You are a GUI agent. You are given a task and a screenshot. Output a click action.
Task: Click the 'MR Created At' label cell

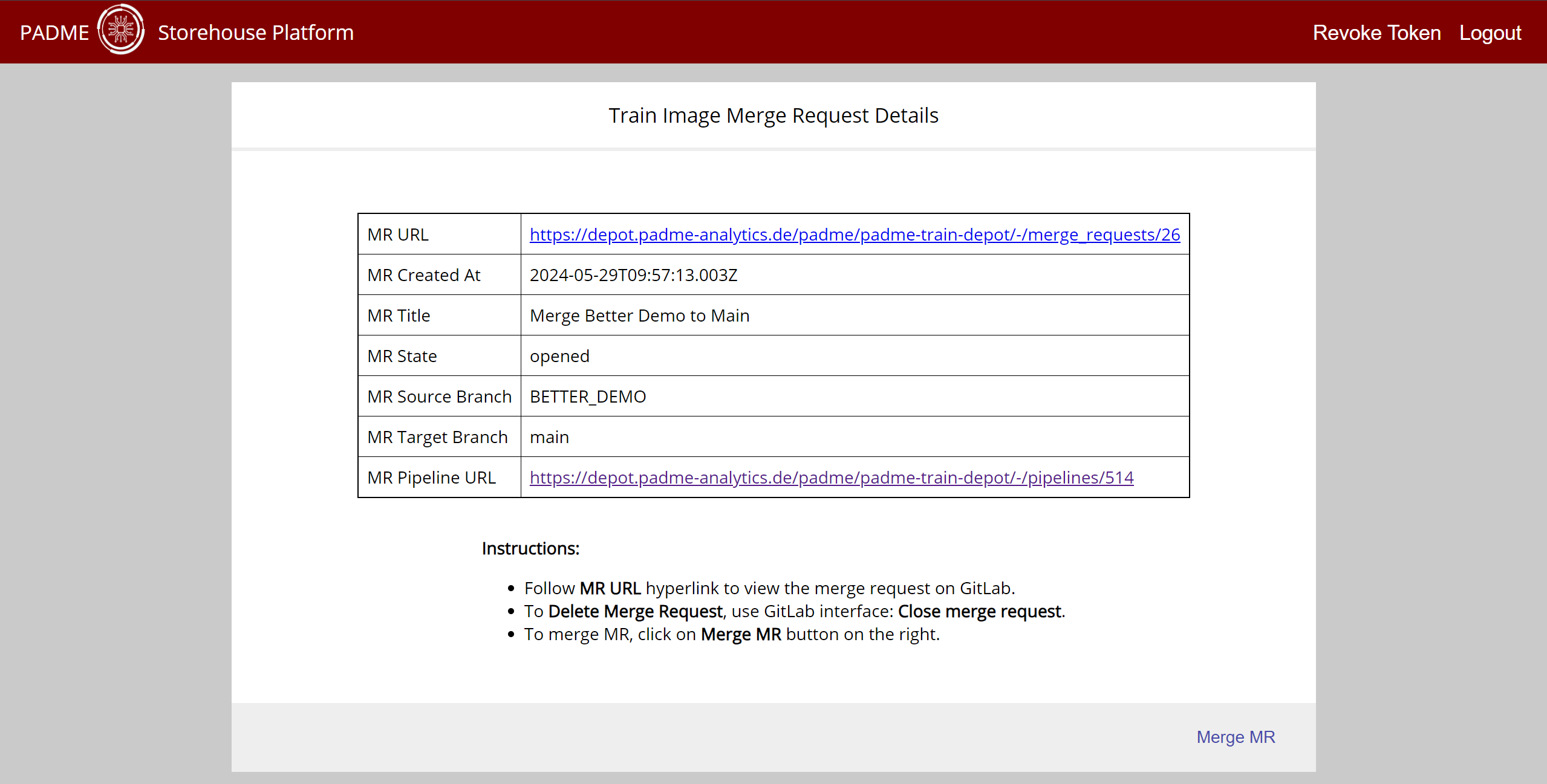pos(439,274)
